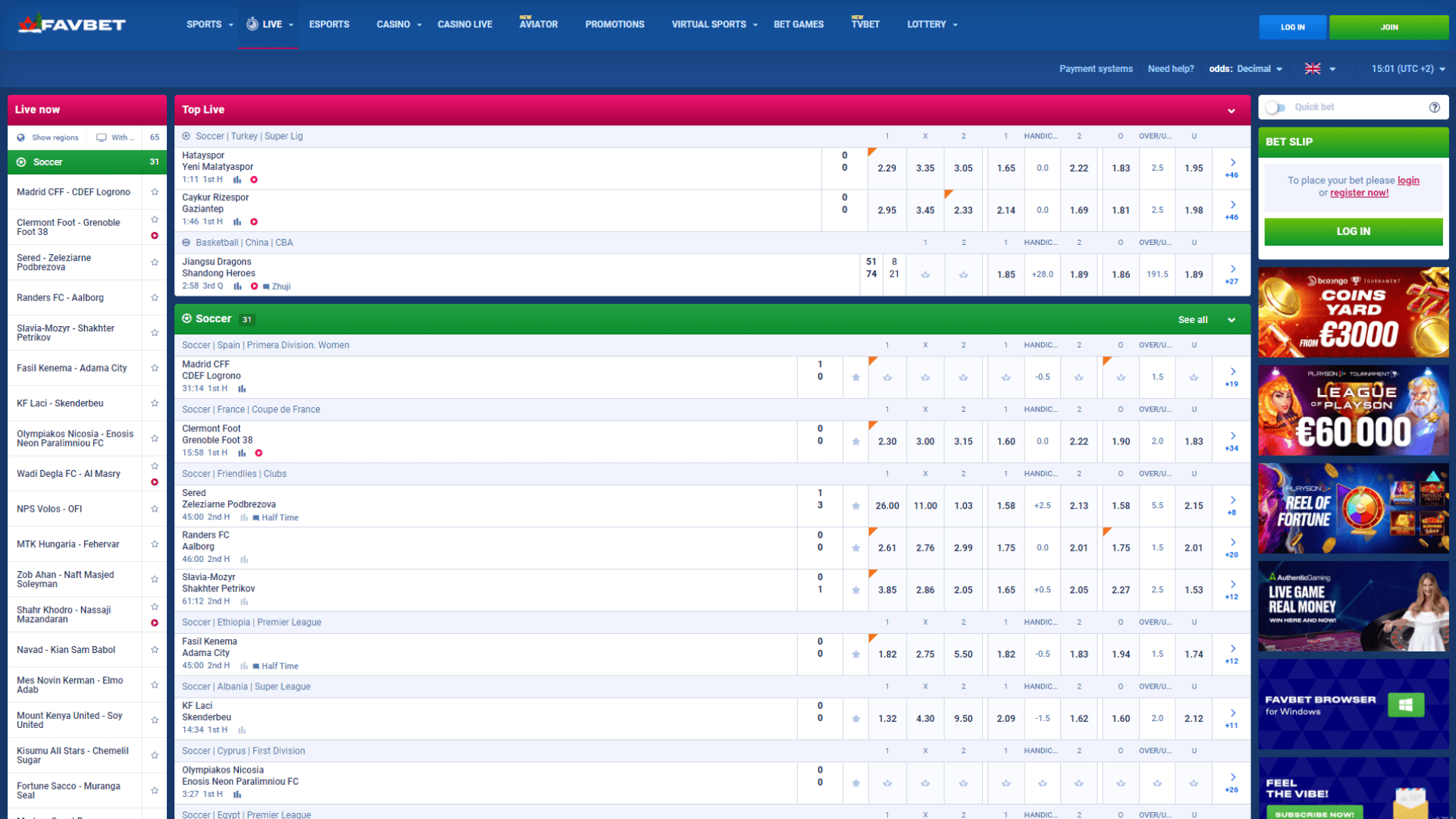Viewport: 1456px width, 819px height.
Task: Click the live video icon in Clermont Foot sidebar row
Action: 155,236
